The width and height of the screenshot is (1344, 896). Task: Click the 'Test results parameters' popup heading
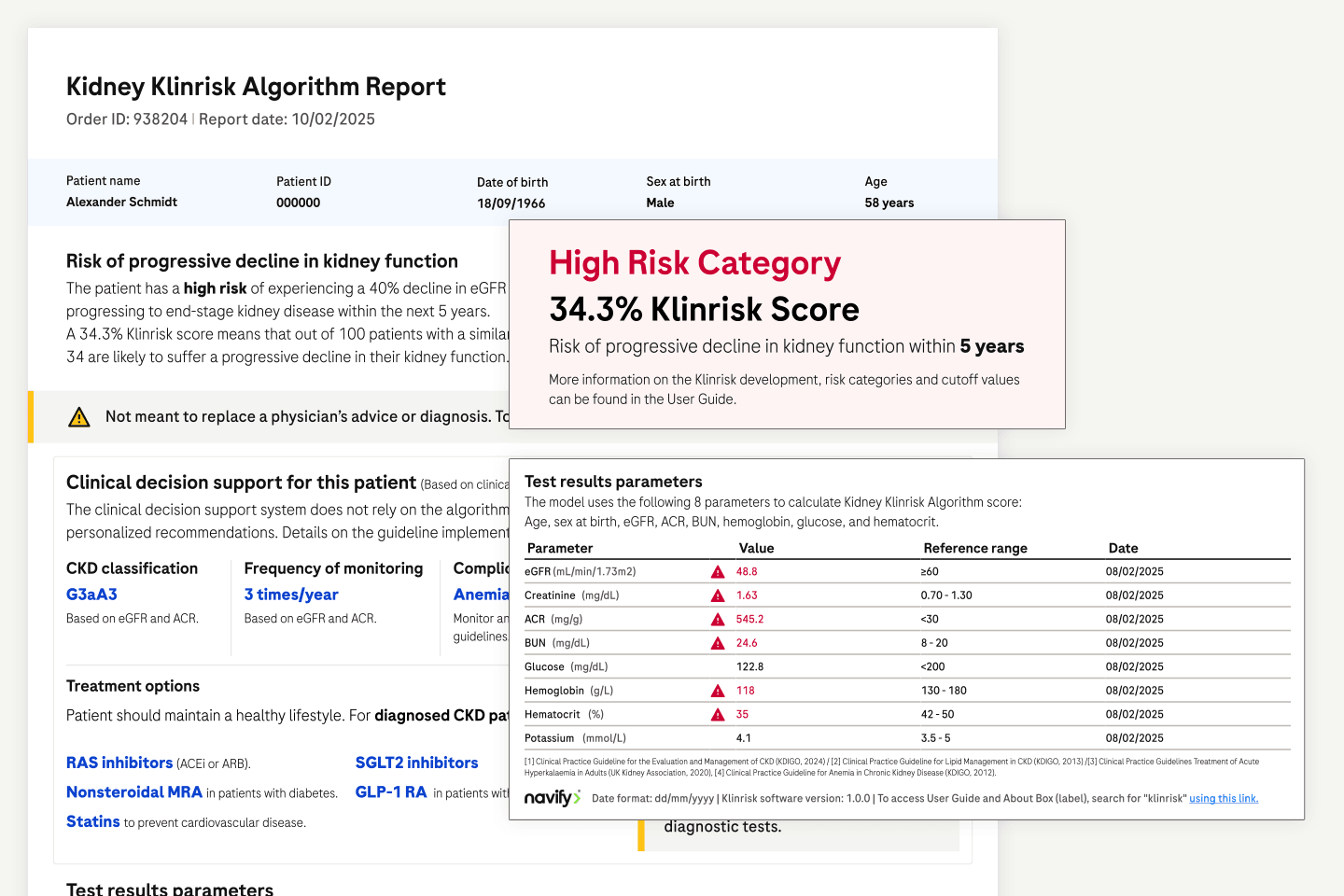[613, 482]
